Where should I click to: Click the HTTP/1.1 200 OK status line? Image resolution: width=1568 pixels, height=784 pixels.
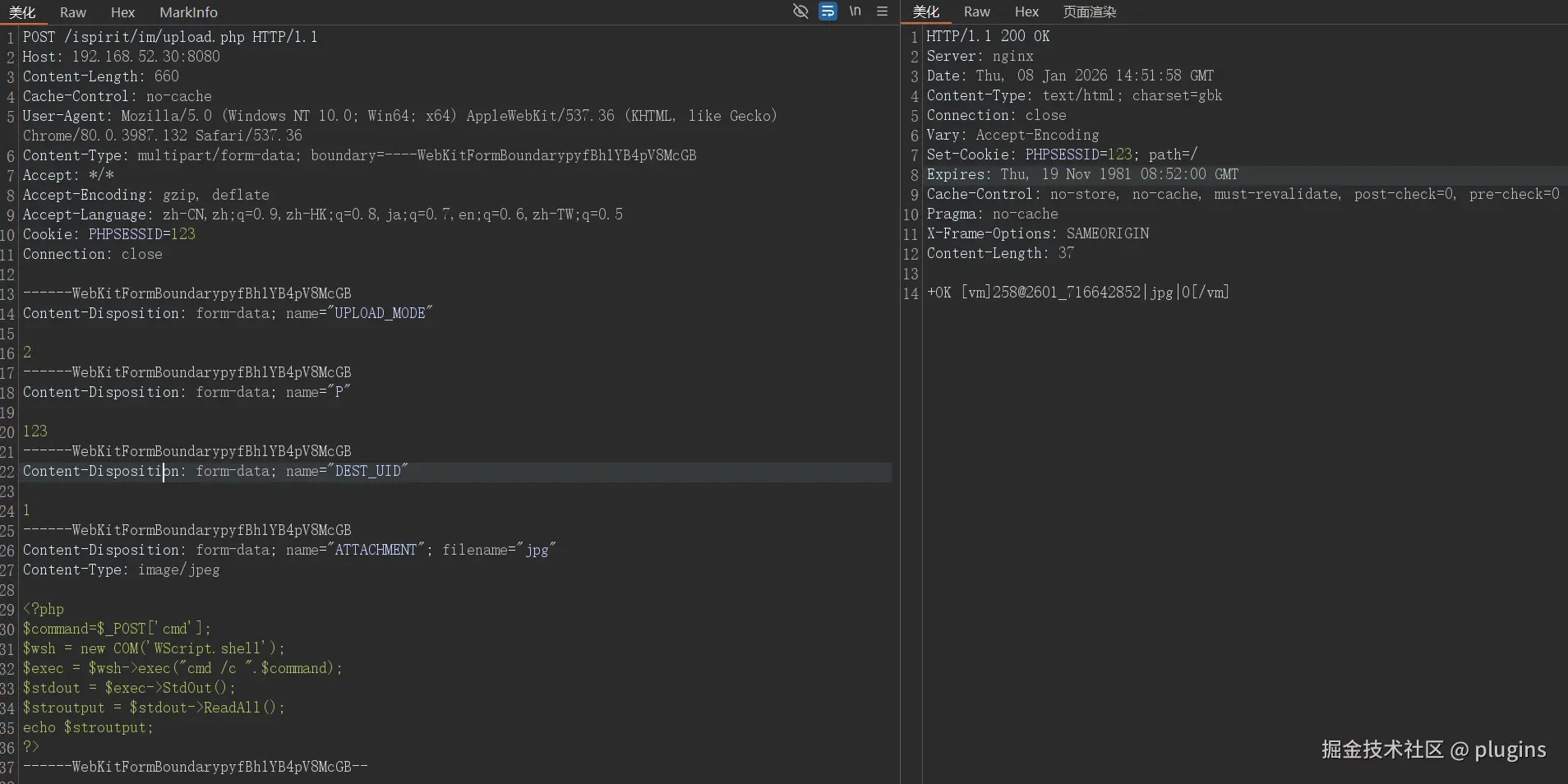pyautogui.click(x=989, y=36)
